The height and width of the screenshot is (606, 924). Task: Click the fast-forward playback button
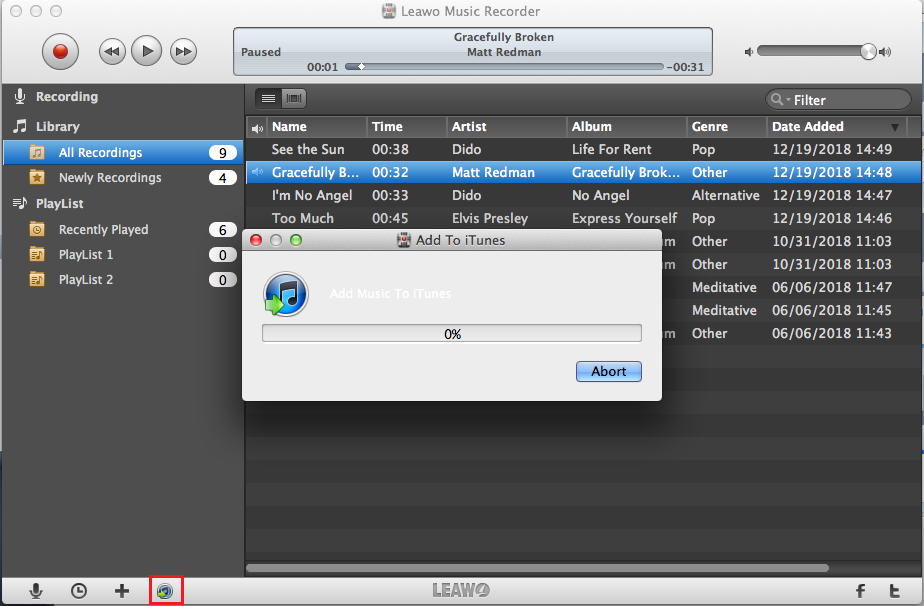pos(182,51)
